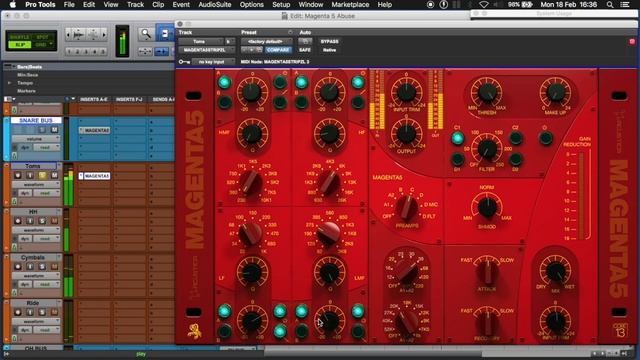Mute the Toms track
The height and width of the screenshot is (360, 640).
click(54, 176)
